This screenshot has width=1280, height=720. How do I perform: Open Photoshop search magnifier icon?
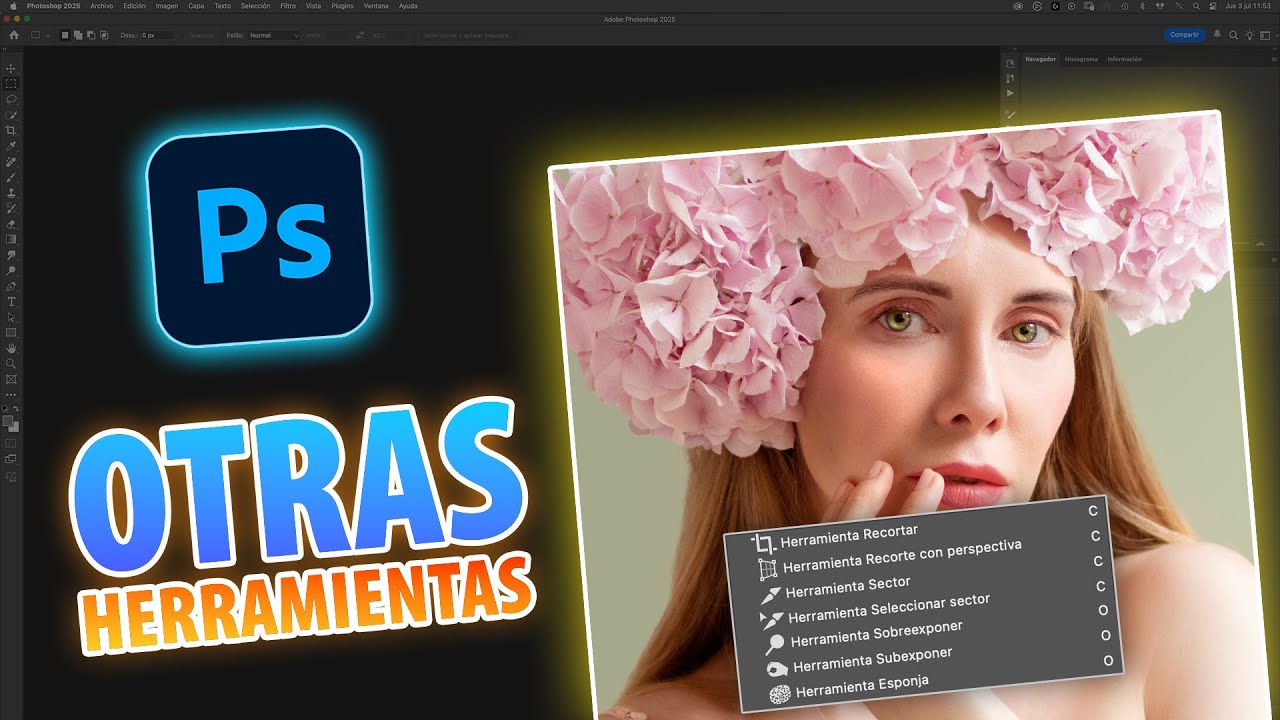(1234, 35)
